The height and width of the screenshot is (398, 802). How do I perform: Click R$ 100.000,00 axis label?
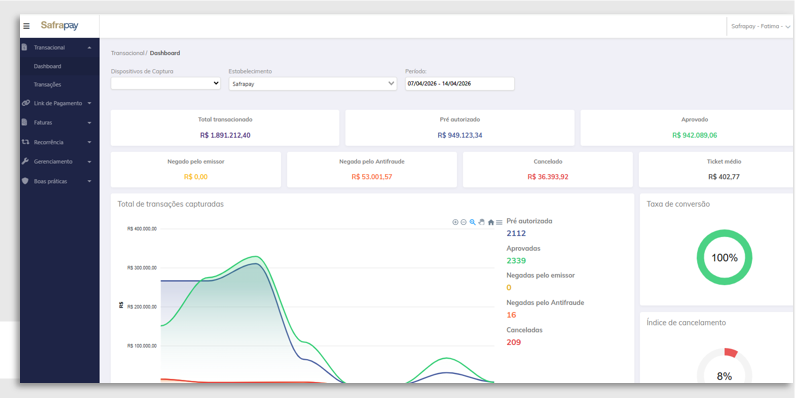142,345
